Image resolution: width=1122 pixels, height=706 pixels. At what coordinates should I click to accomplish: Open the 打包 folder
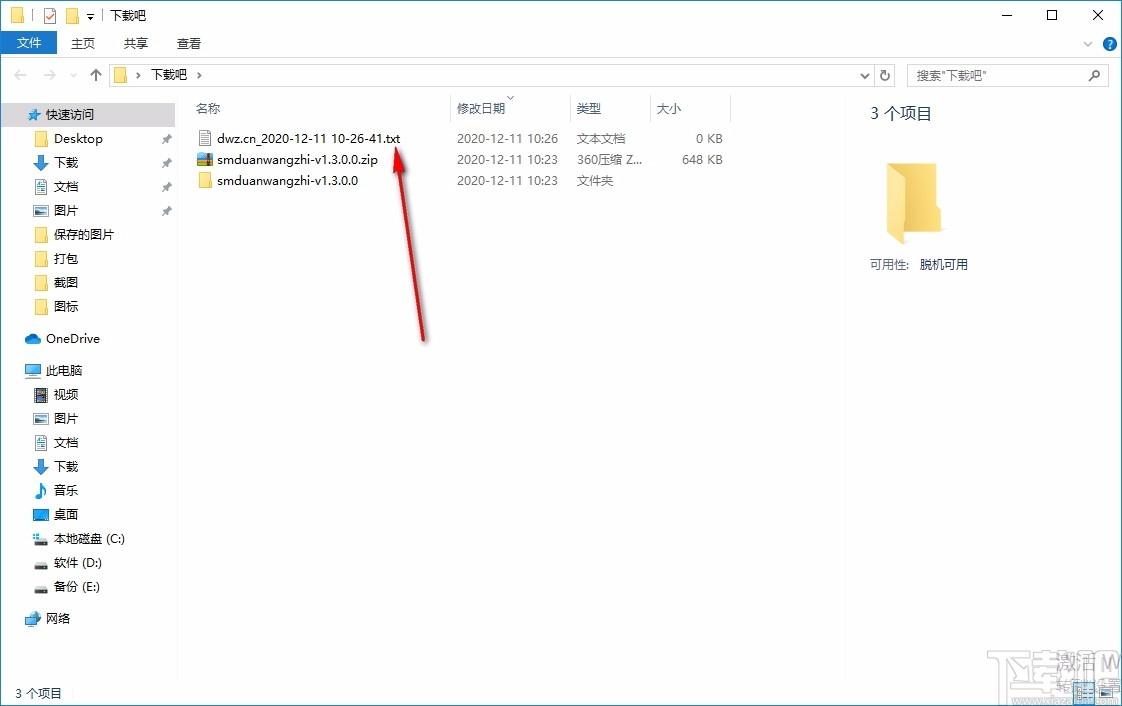tap(66, 258)
